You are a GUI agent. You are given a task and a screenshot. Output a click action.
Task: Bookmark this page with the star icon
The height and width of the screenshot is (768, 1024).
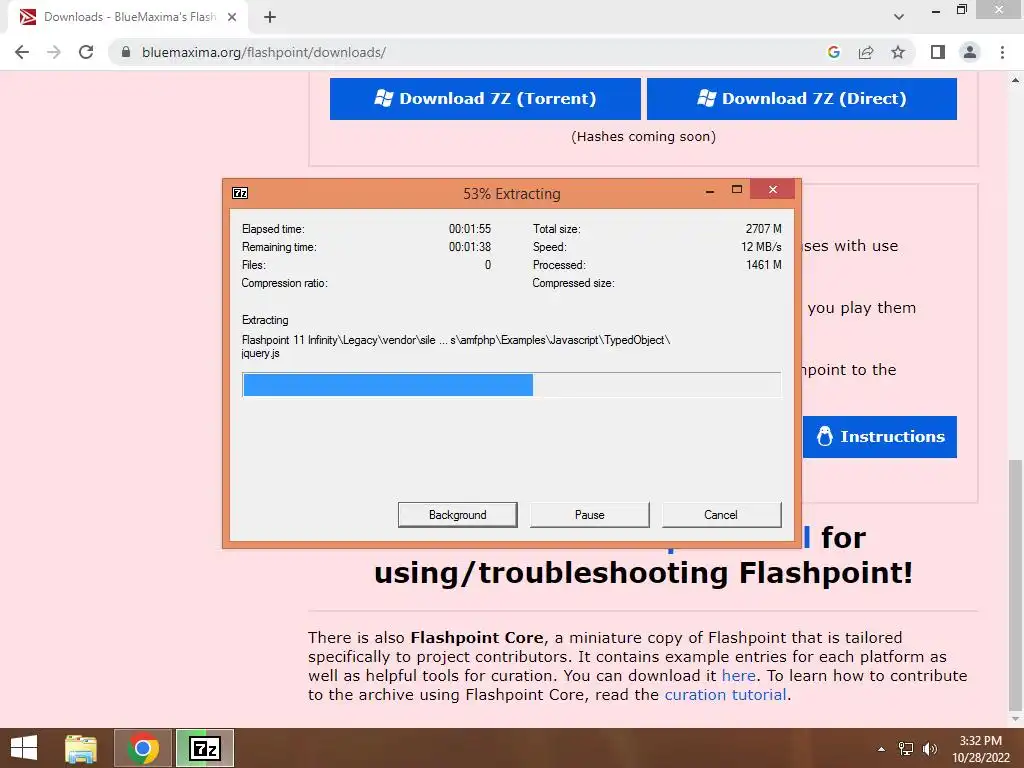click(898, 52)
